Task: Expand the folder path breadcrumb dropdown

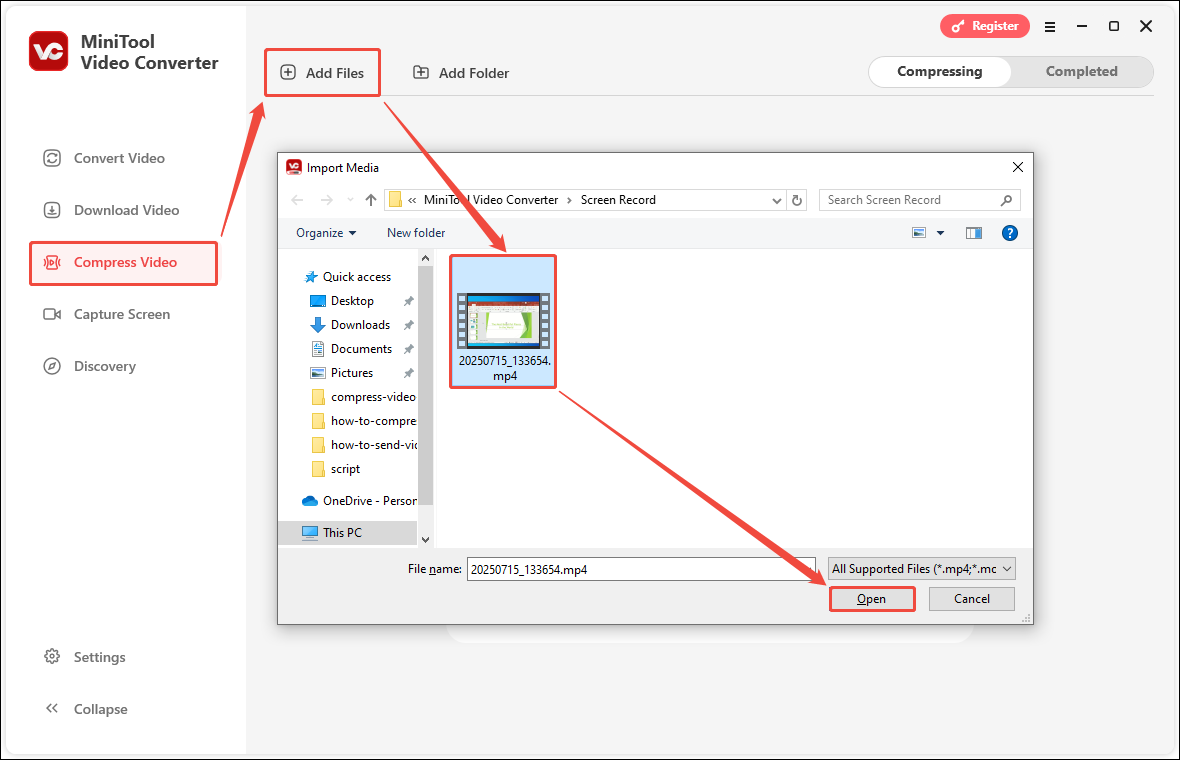Action: point(777,200)
